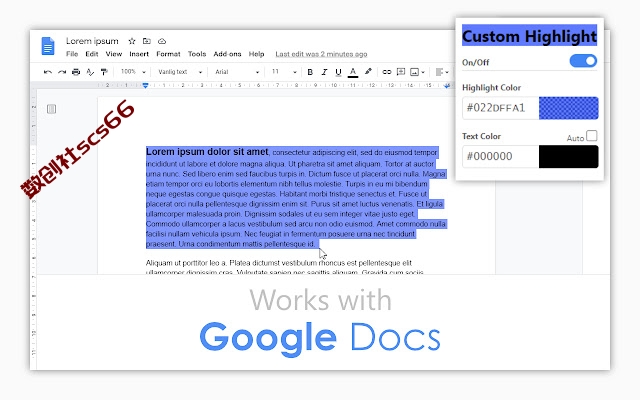Toggle the Custom Highlight On/Off switch
Viewport: 640px width, 400px height.
tap(583, 61)
